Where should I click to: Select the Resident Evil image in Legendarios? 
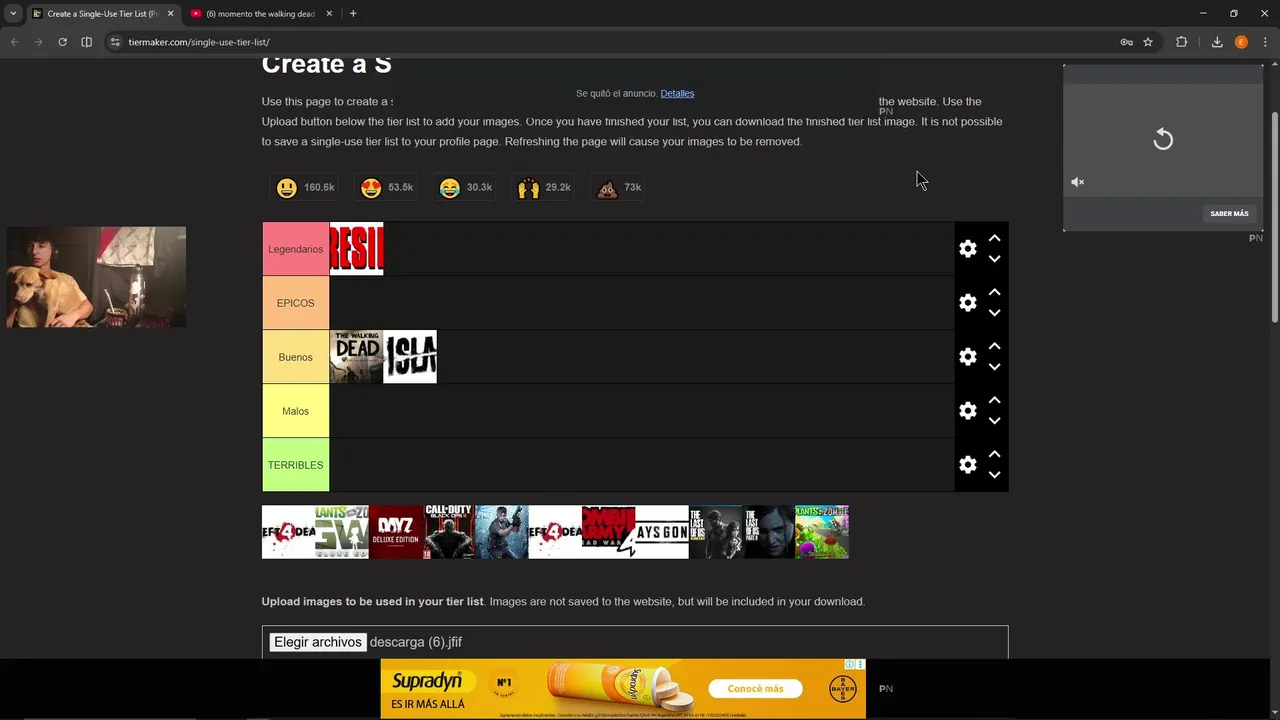pos(356,249)
